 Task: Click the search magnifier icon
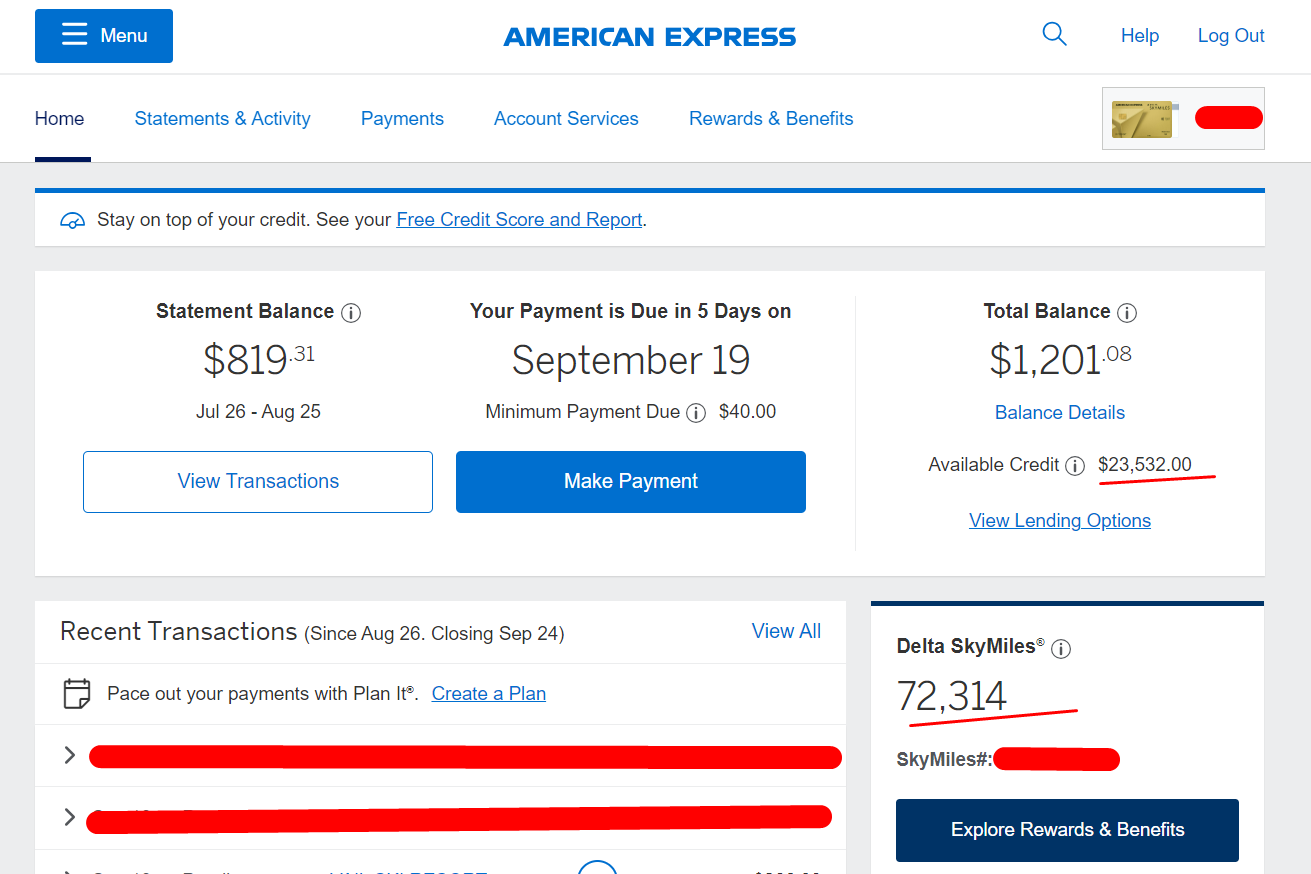click(1054, 35)
